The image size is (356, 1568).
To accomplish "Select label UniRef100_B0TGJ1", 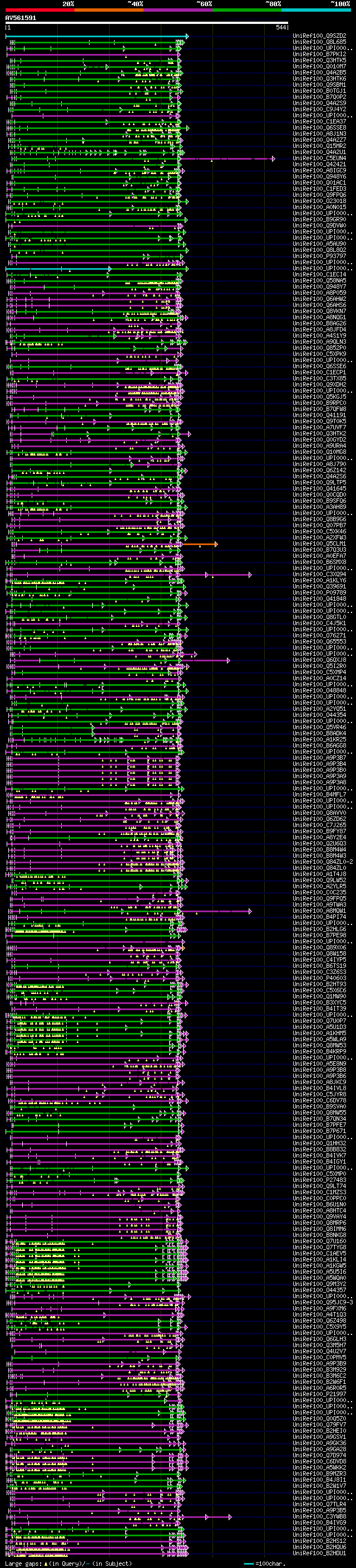I will 319,91.
